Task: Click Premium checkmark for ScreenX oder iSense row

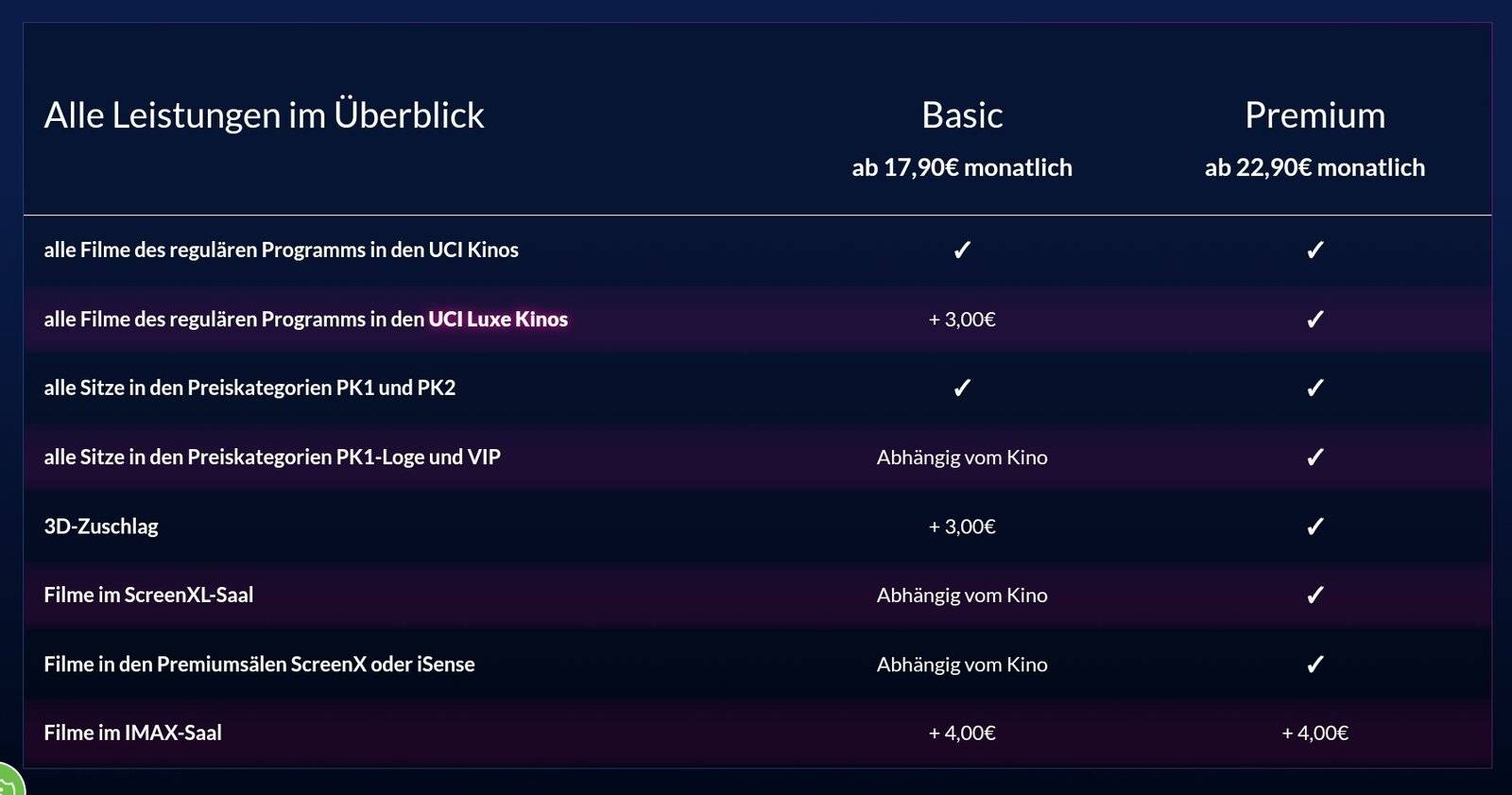Action: point(1314,664)
